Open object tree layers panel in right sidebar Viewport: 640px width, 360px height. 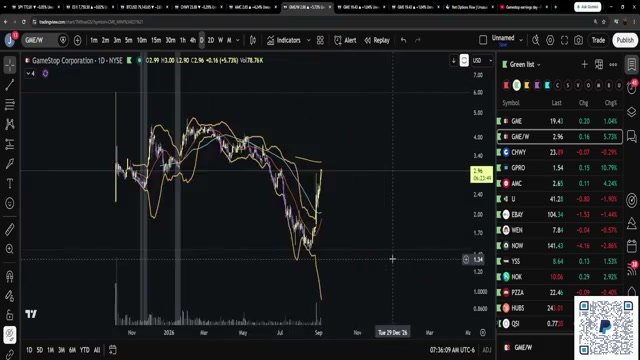(x=631, y=112)
